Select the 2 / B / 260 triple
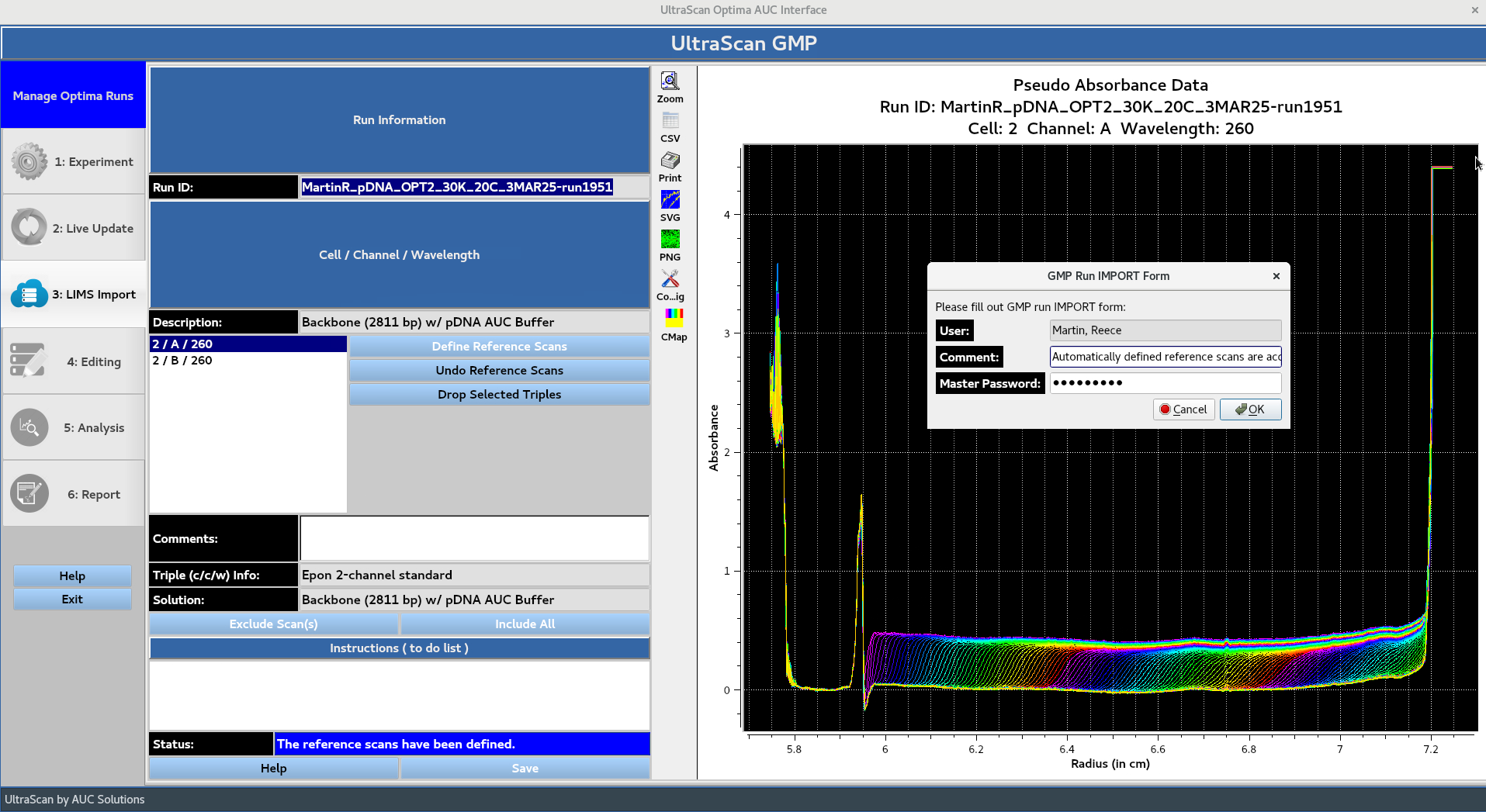Screen dimensions: 1486x812 click(x=182, y=360)
